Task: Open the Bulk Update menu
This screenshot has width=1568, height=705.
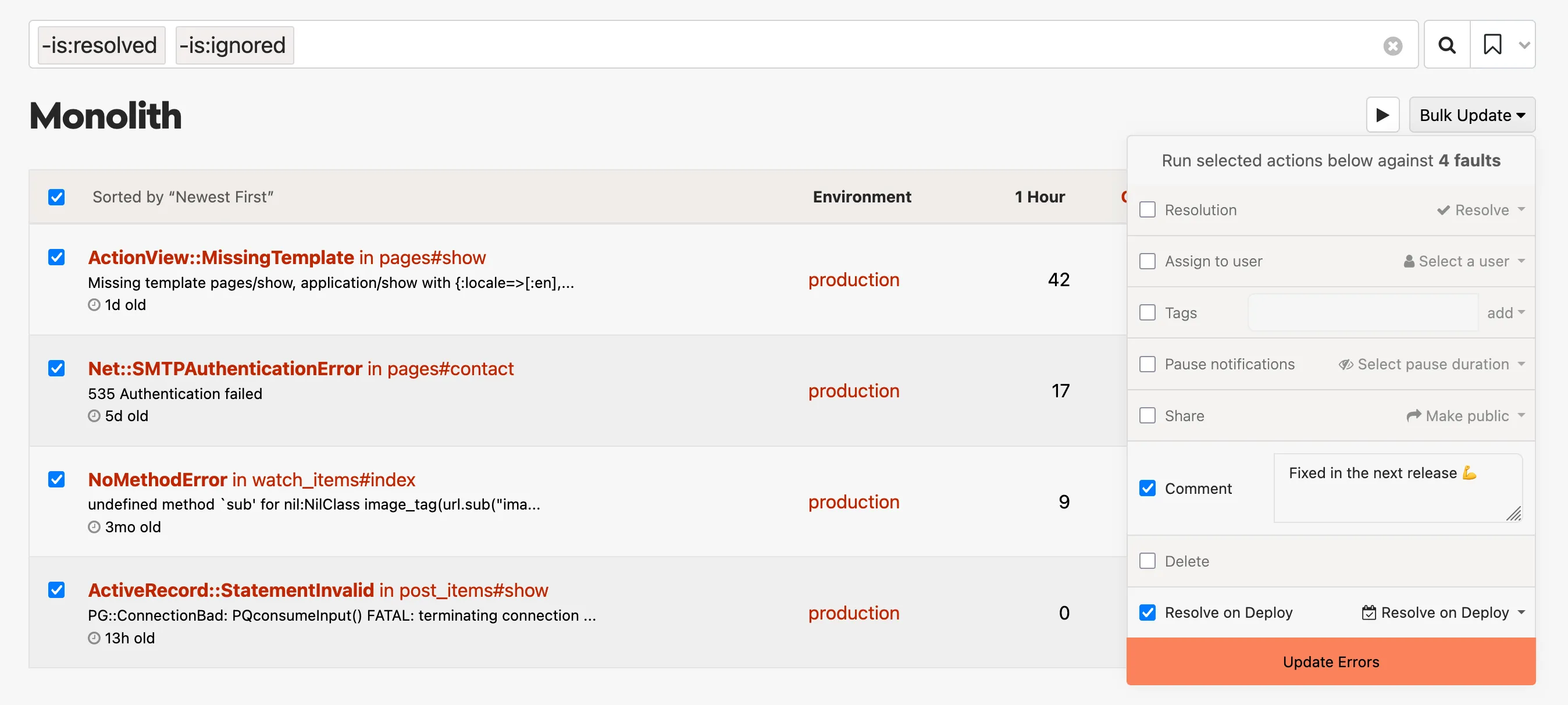Action: coord(1471,115)
